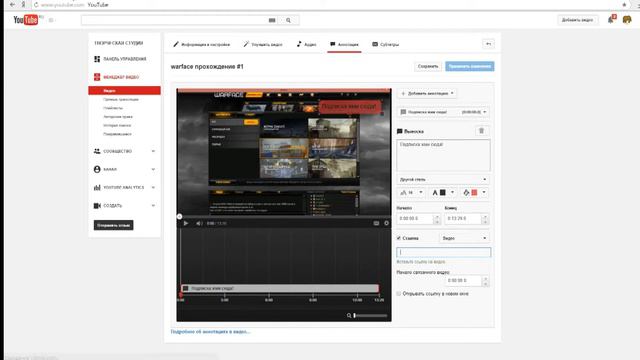Viewport: 640px width, 360px height.
Task: Expand the Создать section
Action: (153, 205)
